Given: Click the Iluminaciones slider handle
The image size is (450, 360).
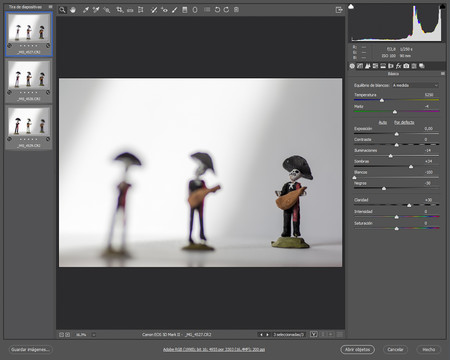Looking at the screenshot, I should click(391, 156).
